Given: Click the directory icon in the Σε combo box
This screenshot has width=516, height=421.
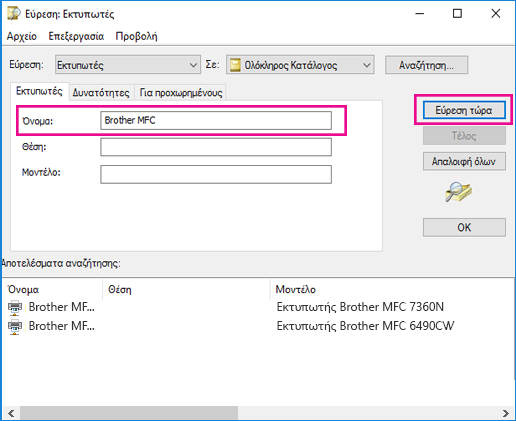Looking at the screenshot, I should click(x=235, y=65).
